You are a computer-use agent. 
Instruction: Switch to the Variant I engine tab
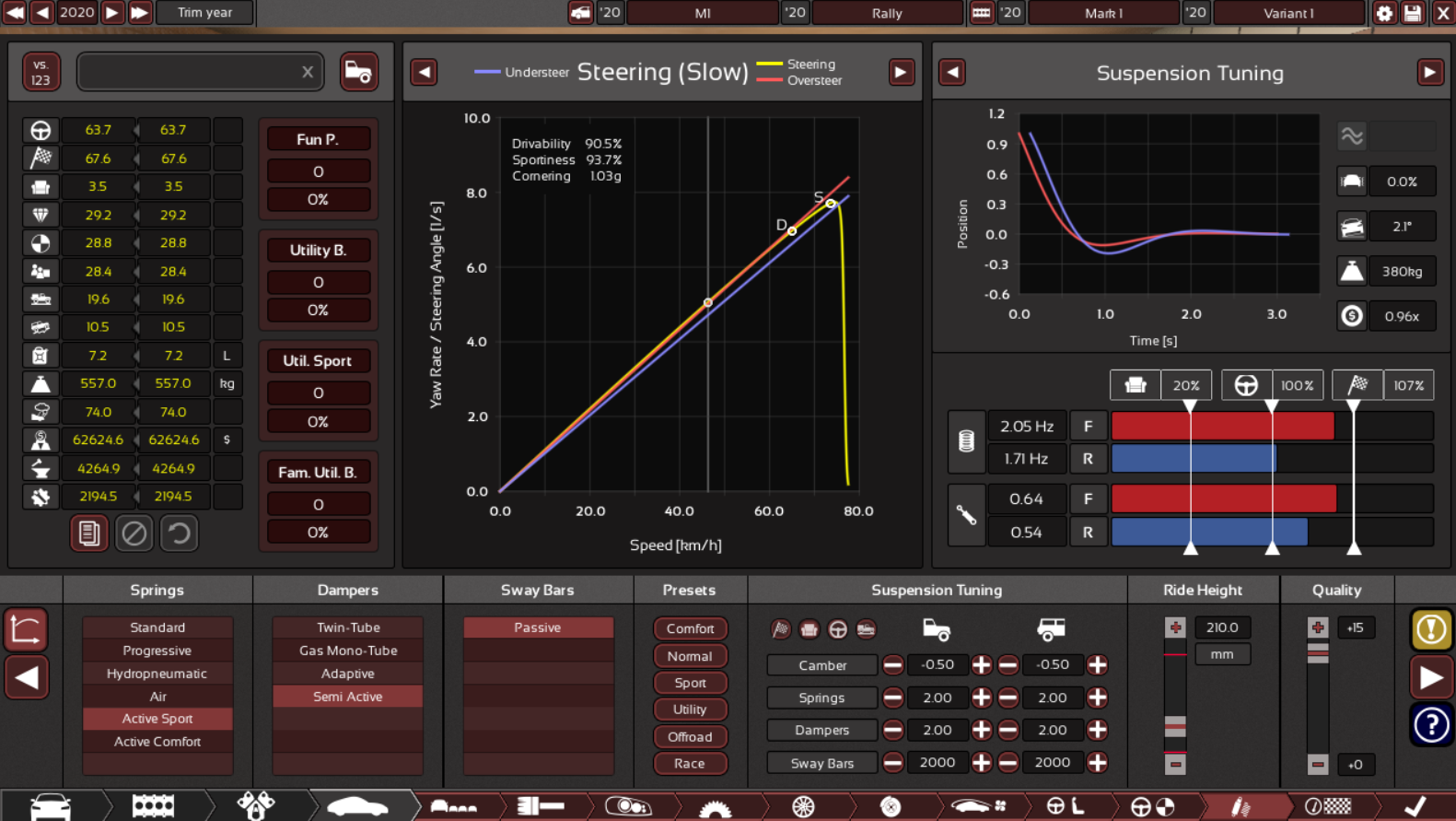[x=1288, y=13]
